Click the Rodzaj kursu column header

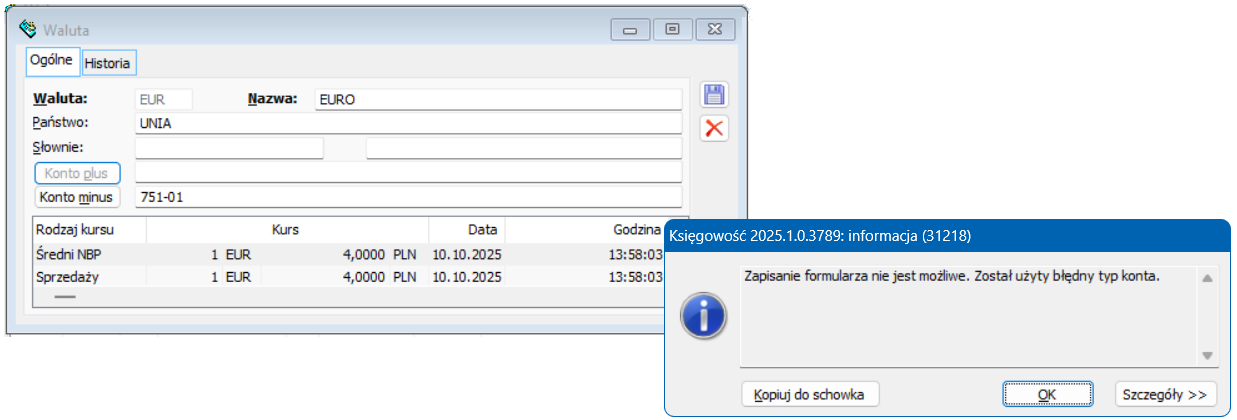coord(90,230)
